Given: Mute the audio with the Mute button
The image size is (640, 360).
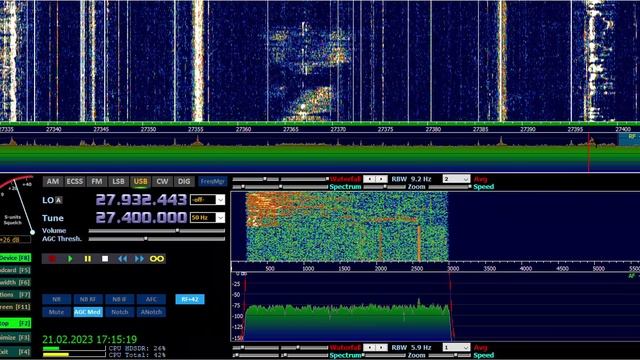Looking at the screenshot, I should [56, 312].
